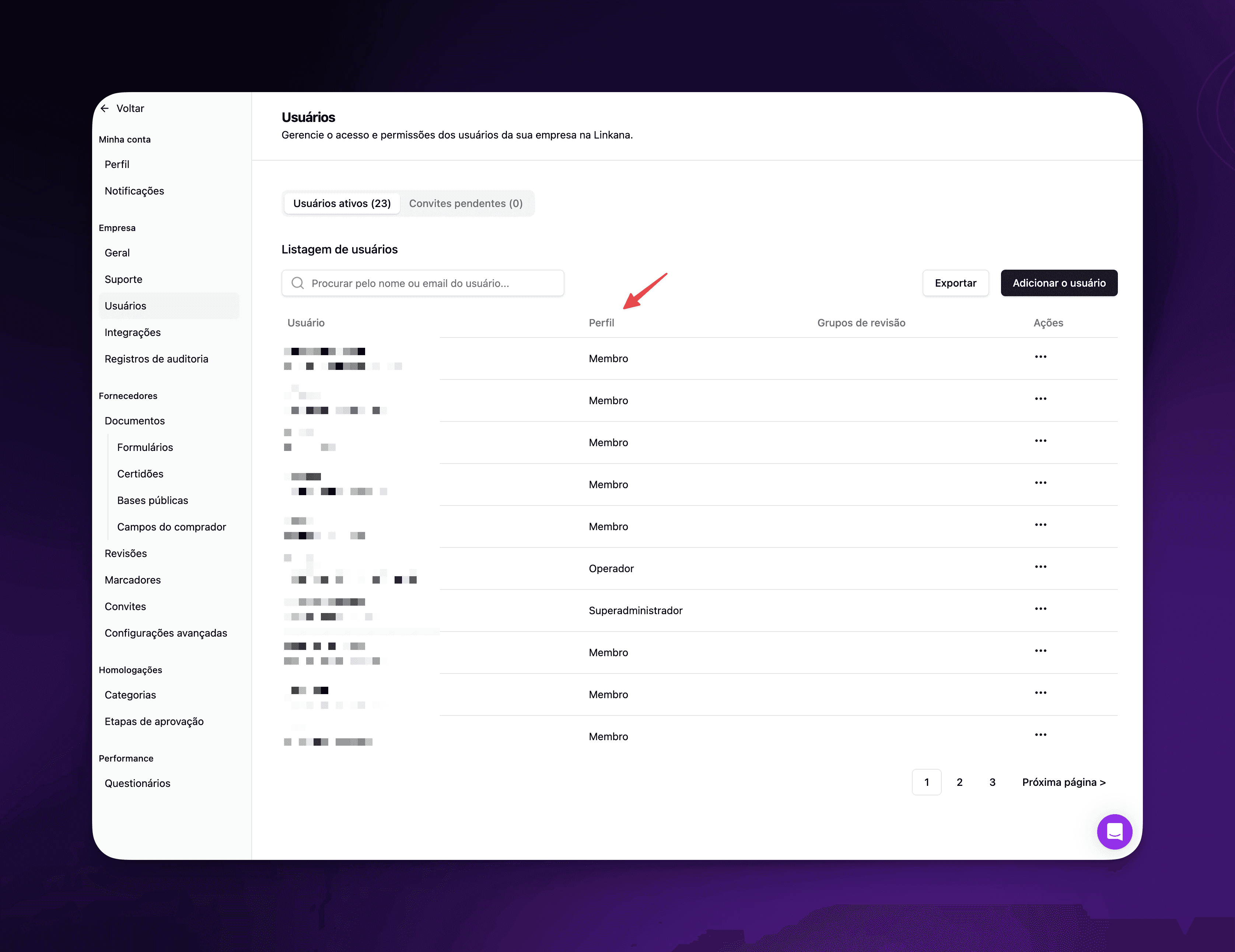Open Convites in the sidebar
This screenshot has width=1235, height=952.
pos(126,606)
